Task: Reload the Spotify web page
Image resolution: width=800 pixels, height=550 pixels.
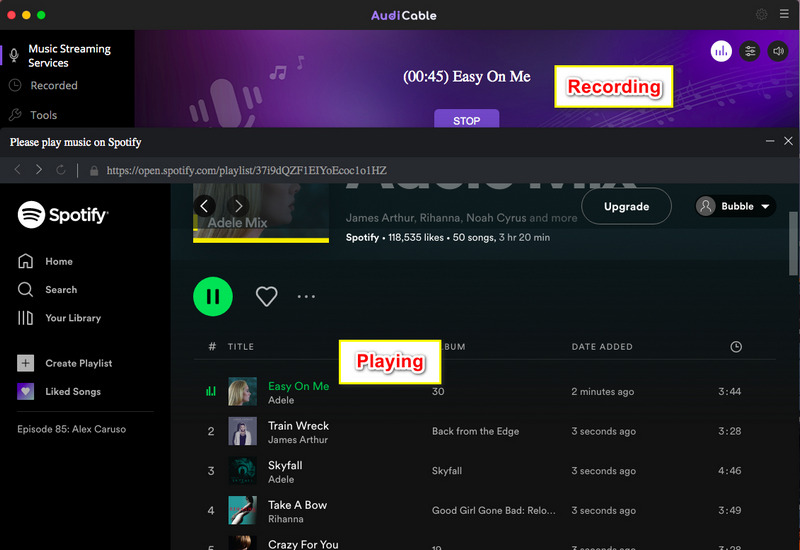Action: pyautogui.click(x=60, y=170)
